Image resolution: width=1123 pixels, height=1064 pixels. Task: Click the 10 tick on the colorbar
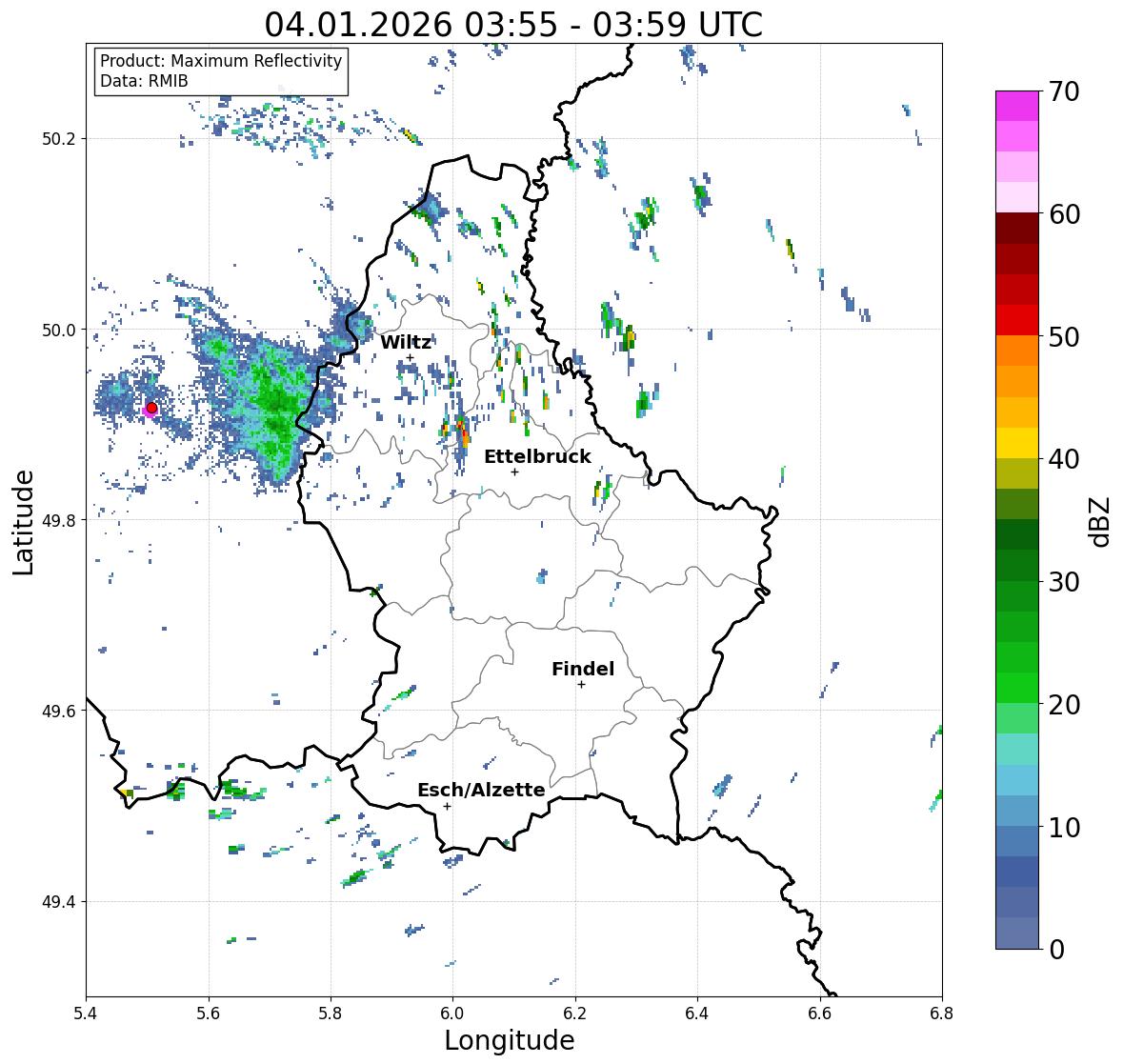tap(1064, 827)
